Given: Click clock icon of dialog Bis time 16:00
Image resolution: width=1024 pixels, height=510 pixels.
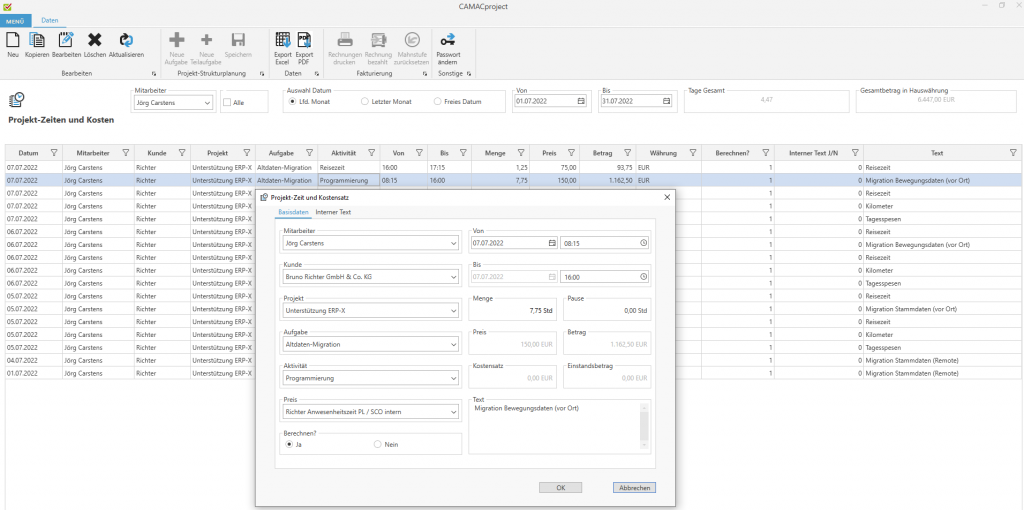Looking at the screenshot, I should pyautogui.click(x=643, y=277).
